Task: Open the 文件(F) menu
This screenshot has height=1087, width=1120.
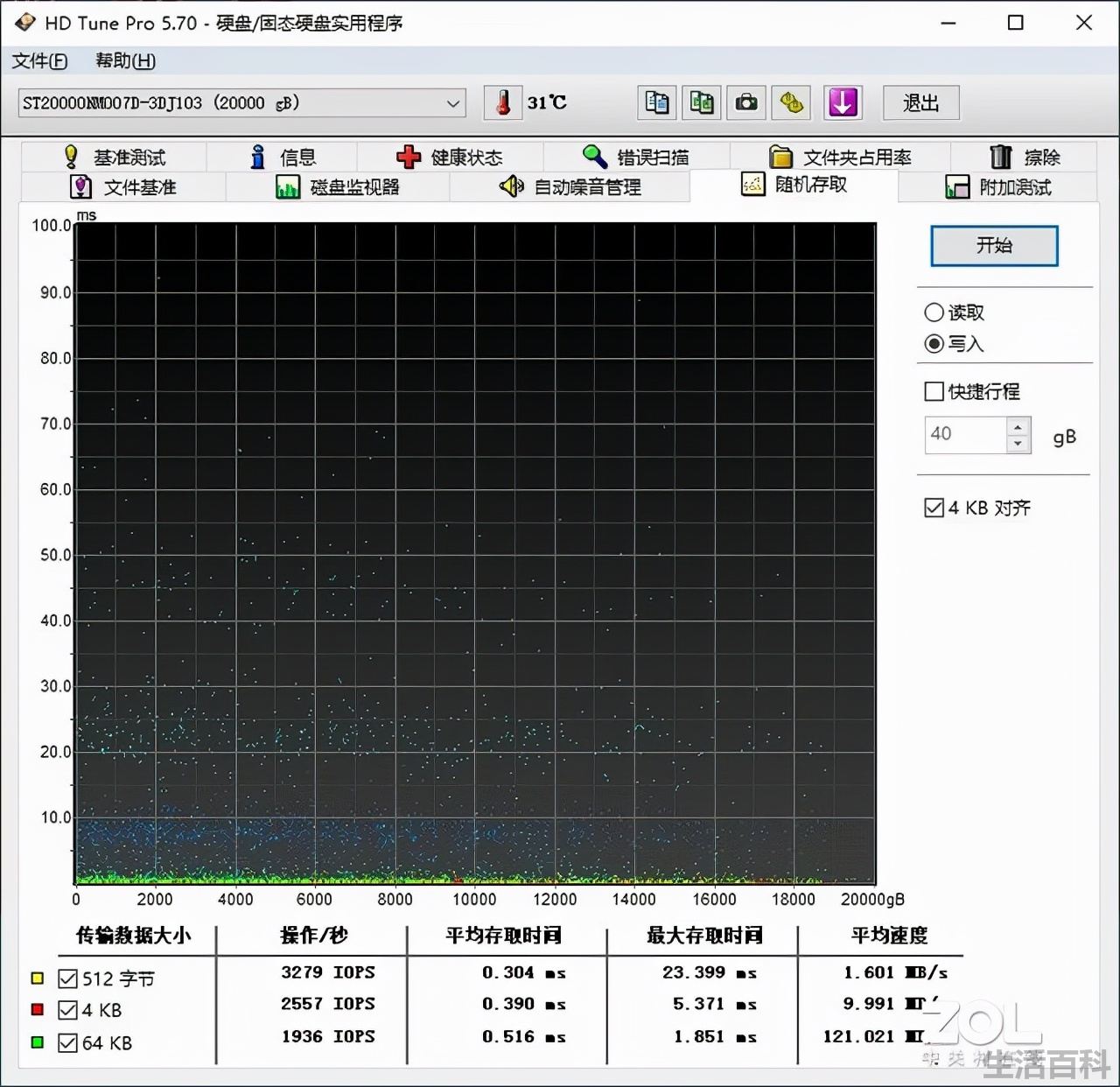Action: point(39,60)
